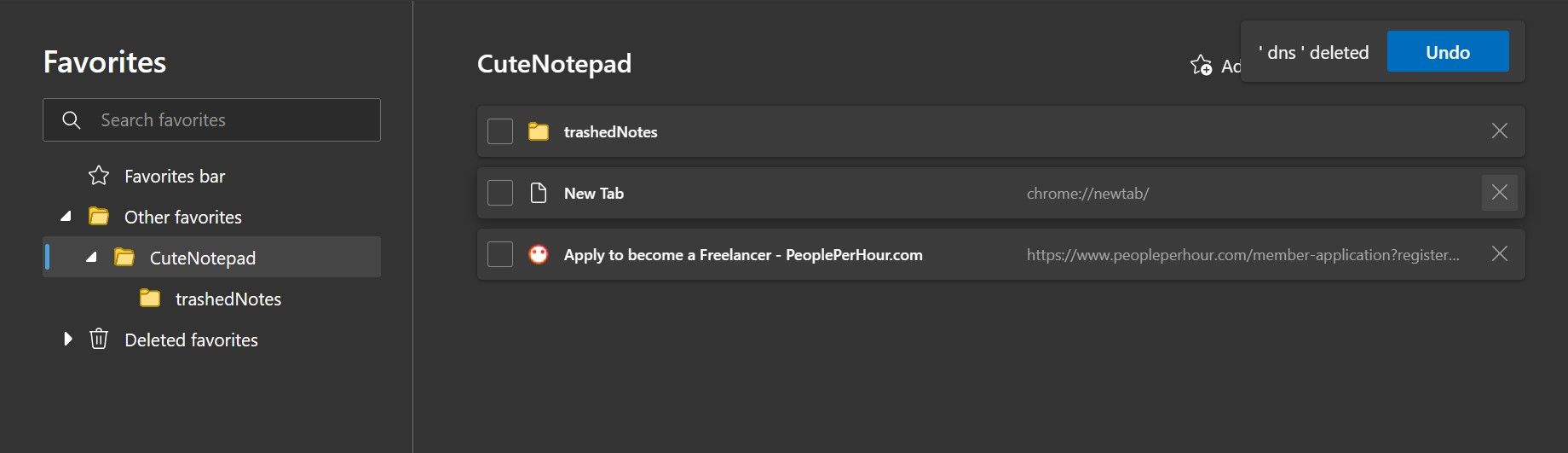The image size is (1568, 453).
Task: Open the PeoplePerHour member-application URL
Action: coord(1242,254)
